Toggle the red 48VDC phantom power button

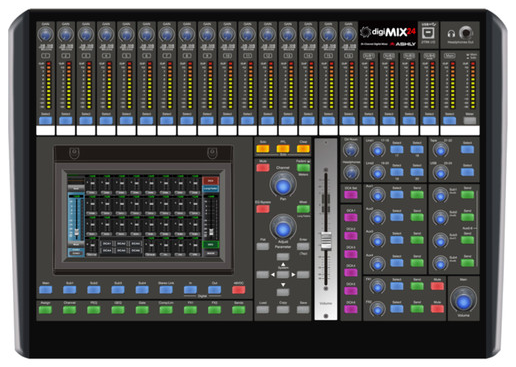[239, 290]
